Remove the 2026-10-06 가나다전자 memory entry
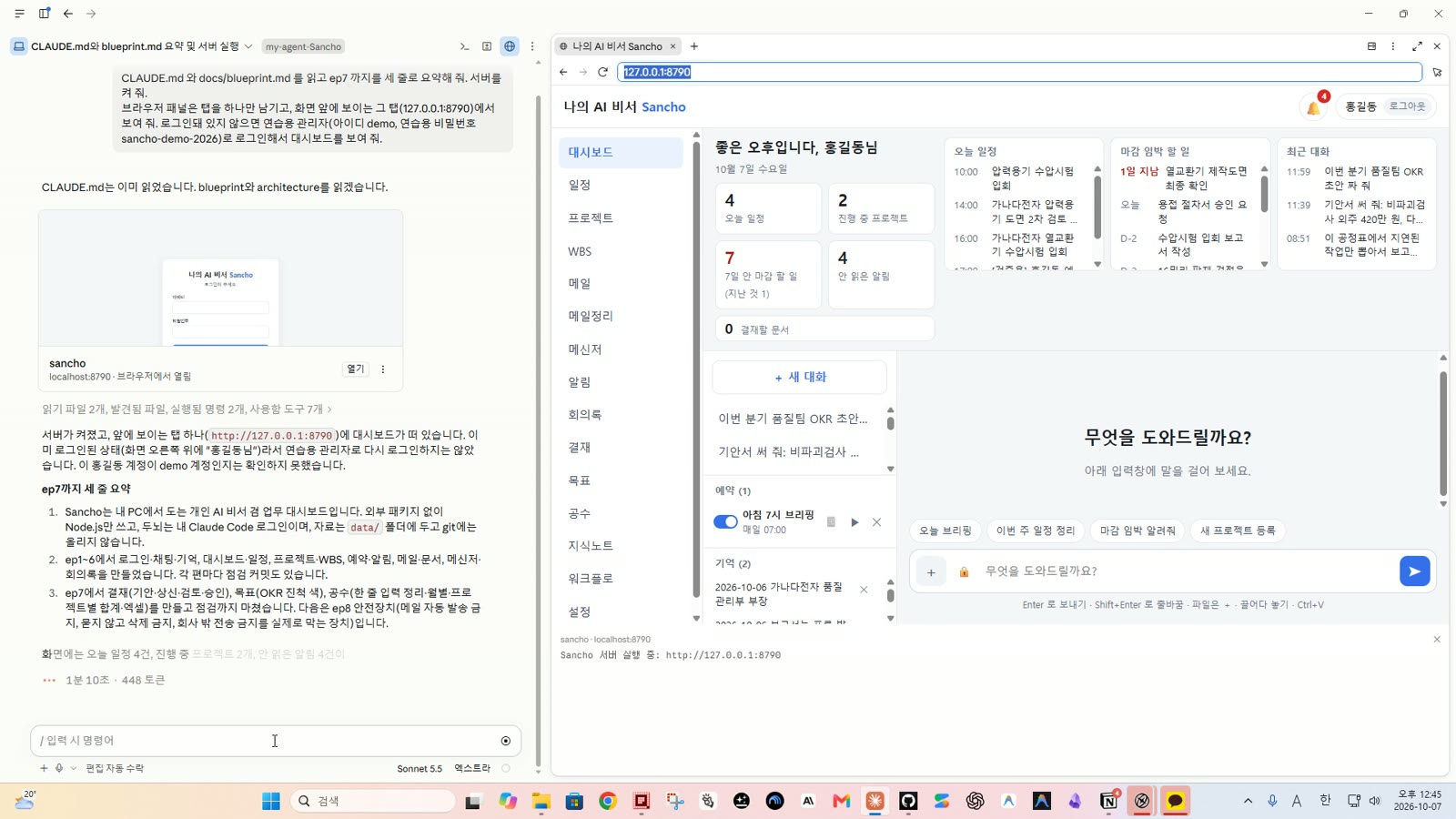1456x819 pixels. coord(864,590)
